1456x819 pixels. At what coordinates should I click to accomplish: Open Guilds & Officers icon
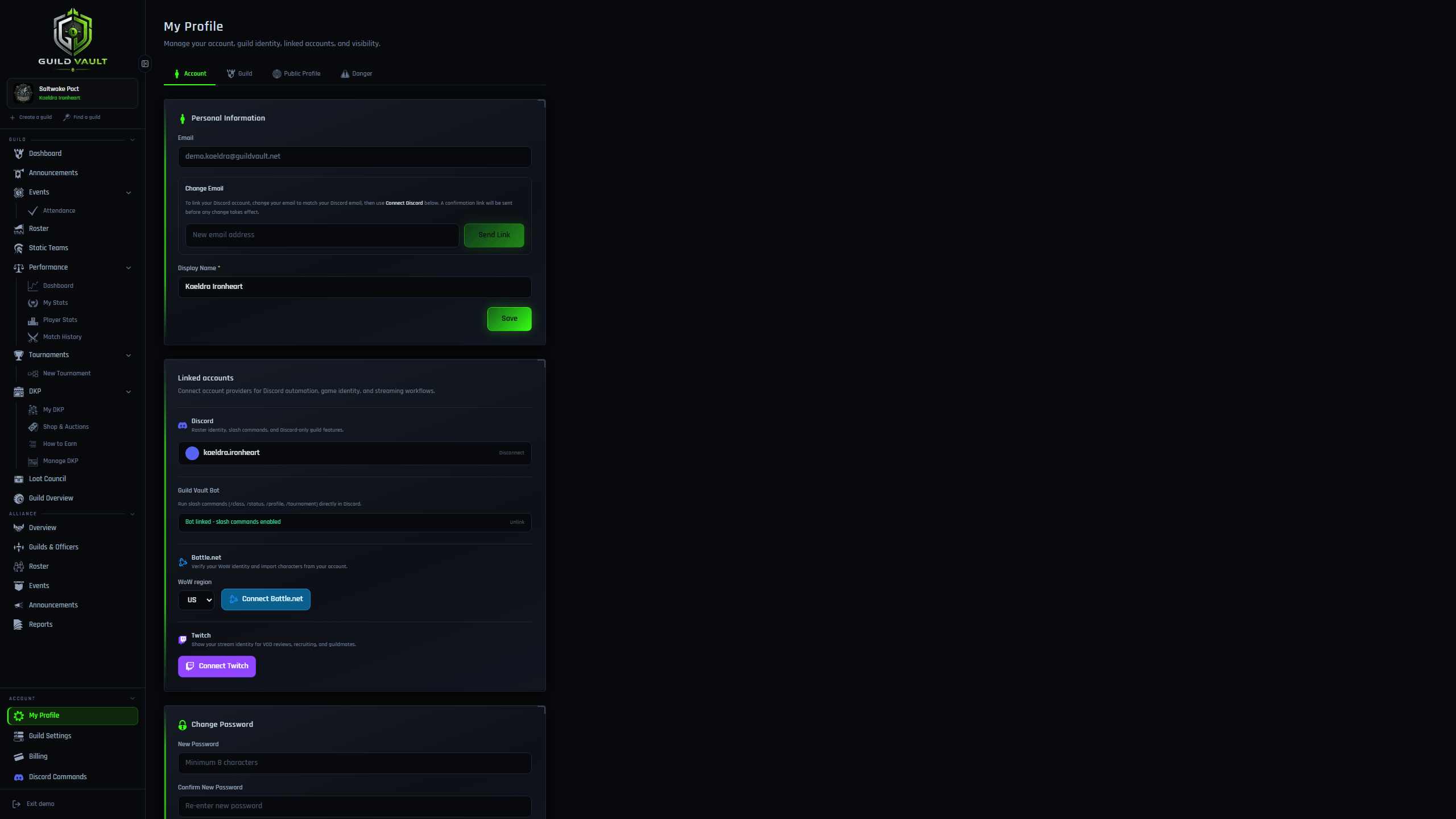tap(19, 547)
